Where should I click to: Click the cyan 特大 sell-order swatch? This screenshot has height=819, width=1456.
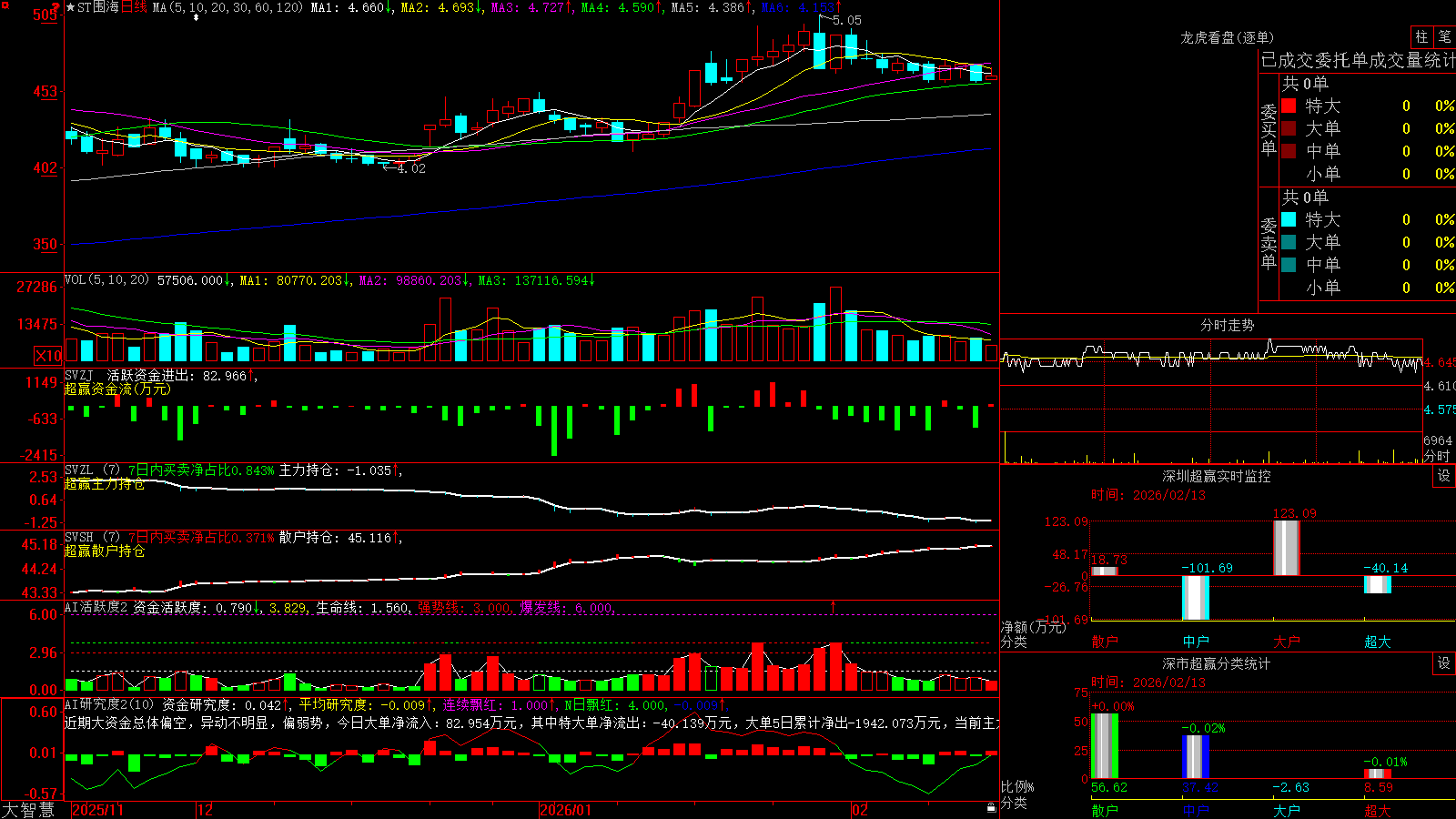[1289, 219]
